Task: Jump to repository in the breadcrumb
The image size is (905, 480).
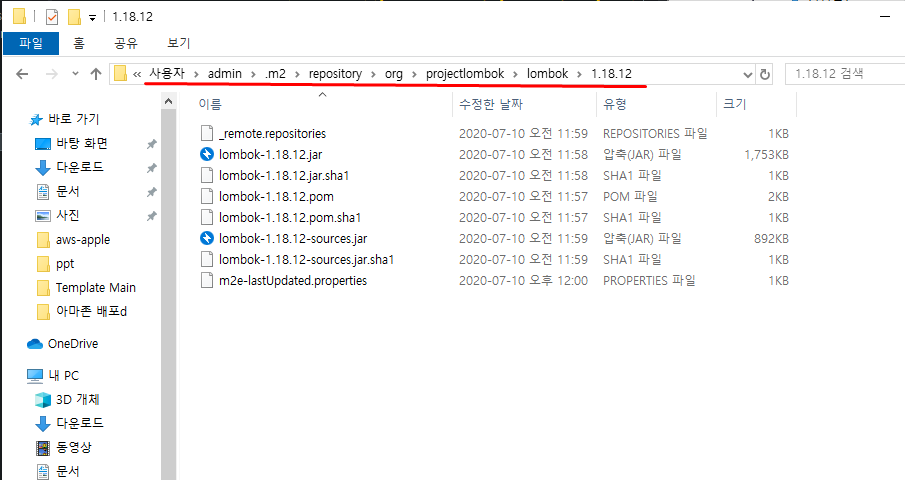Action: point(335,74)
